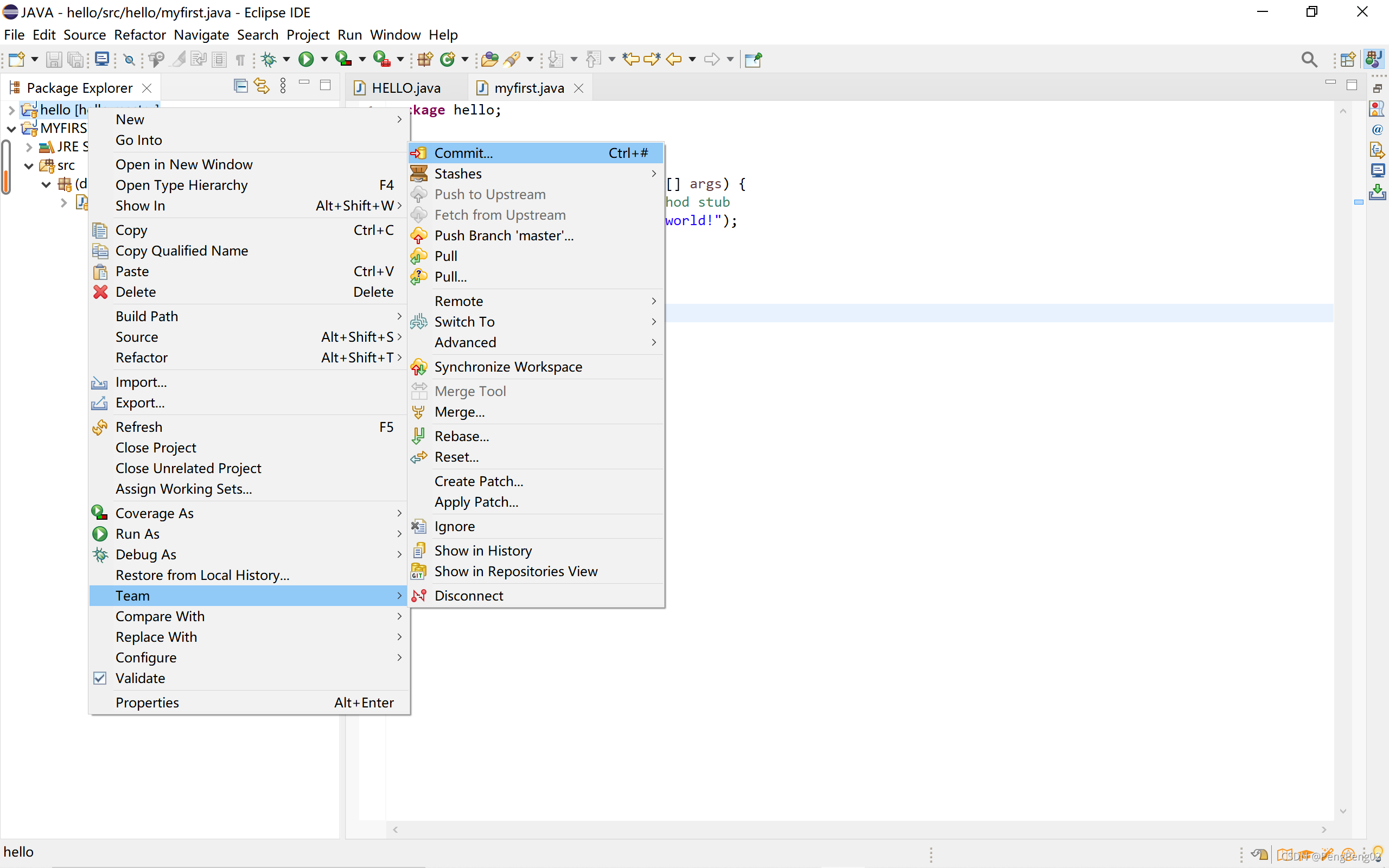The image size is (1389, 868).
Task: Open the Run button dropdown arrow
Action: pos(324,59)
